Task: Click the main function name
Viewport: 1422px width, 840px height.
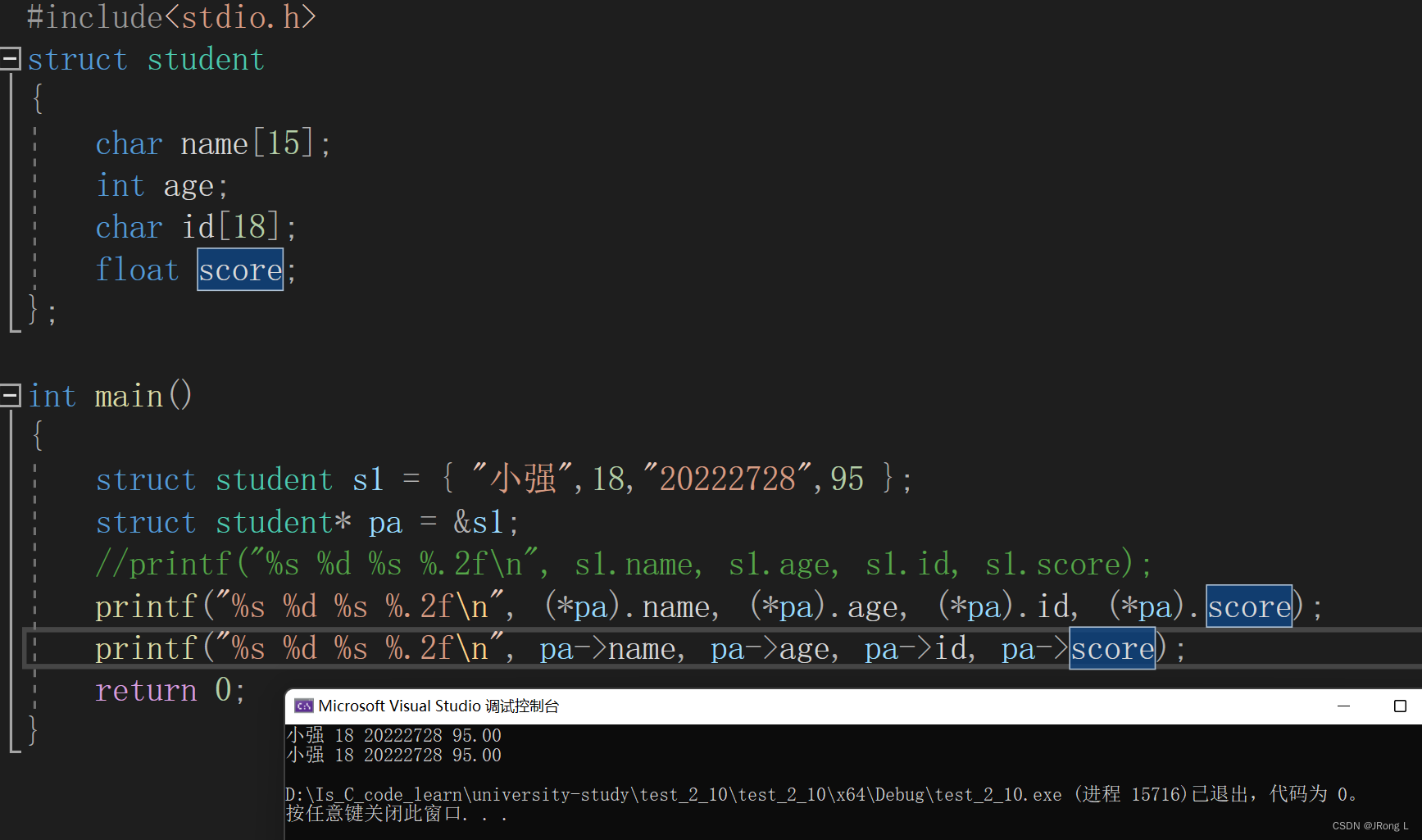Action: click(129, 396)
